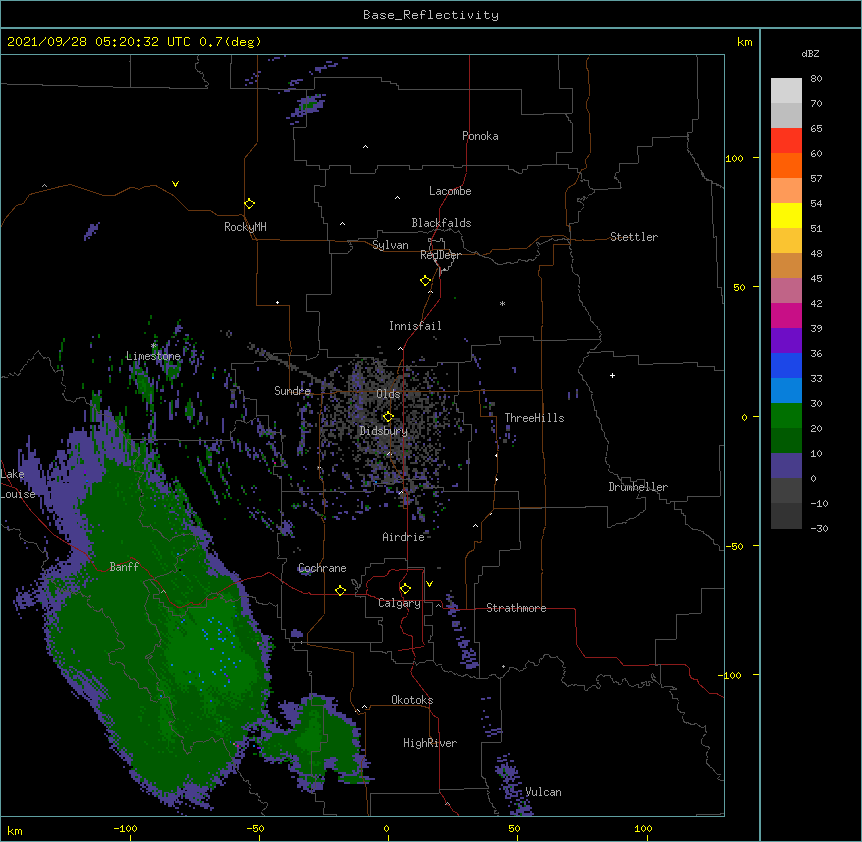Click the Strathmore map label

point(516,608)
